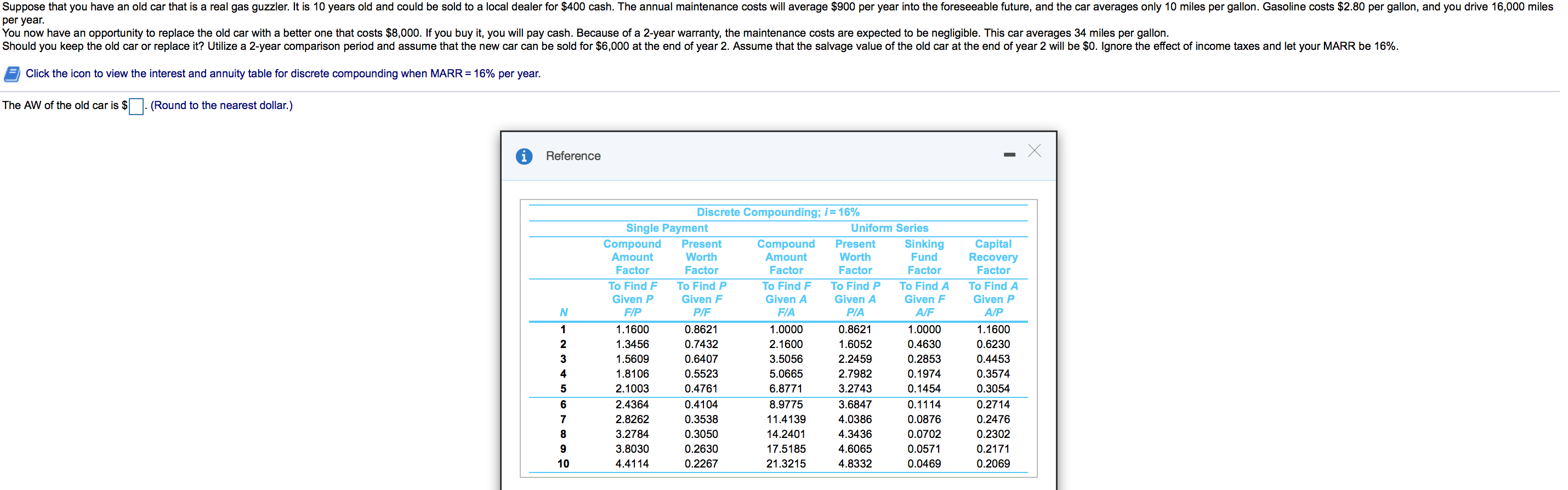Select the A/F value 0.4630
Screen dimensions: 1568x490
[x=924, y=345]
